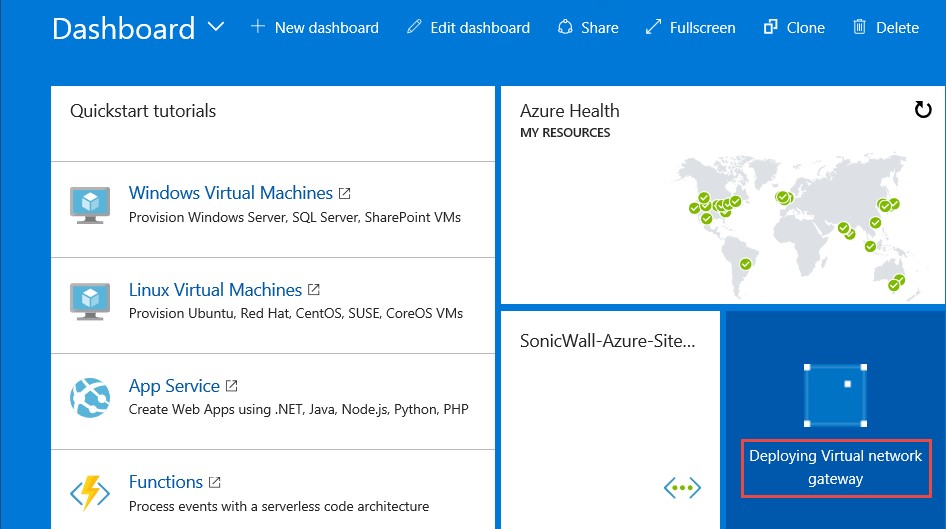This screenshot has height=529, width=946.
Task: Click Windows Virtual Machines monitor icon
Action: pyautogui.click(x=90, y=205)
